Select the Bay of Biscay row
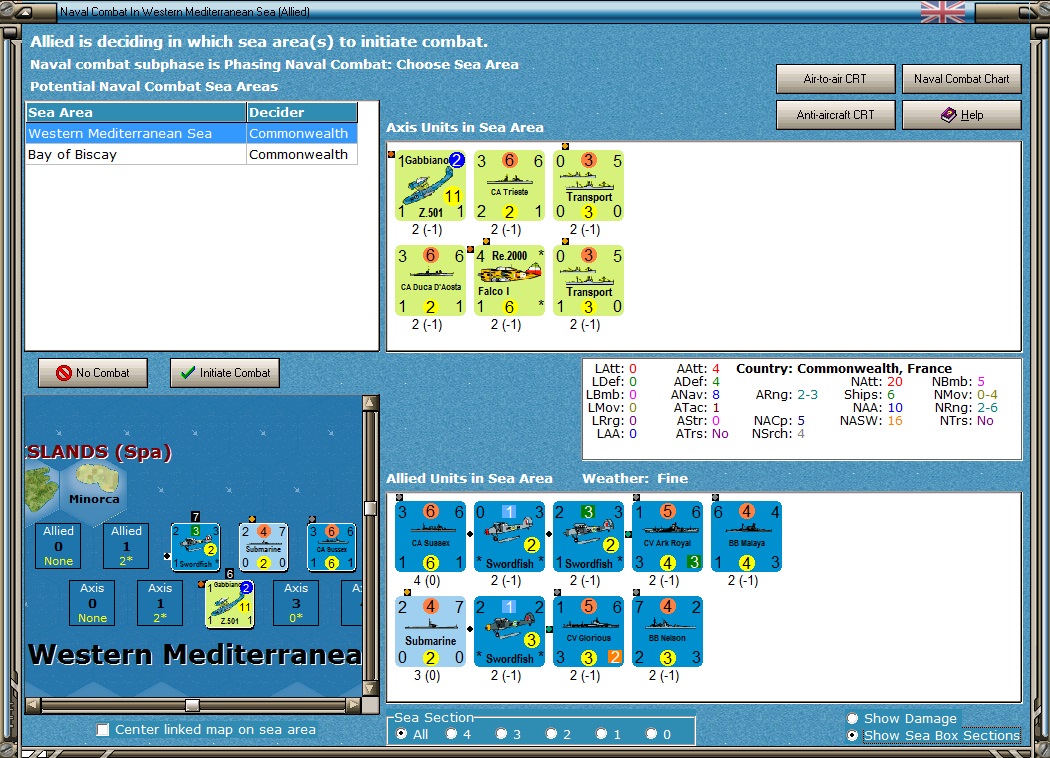 point(192,155)
